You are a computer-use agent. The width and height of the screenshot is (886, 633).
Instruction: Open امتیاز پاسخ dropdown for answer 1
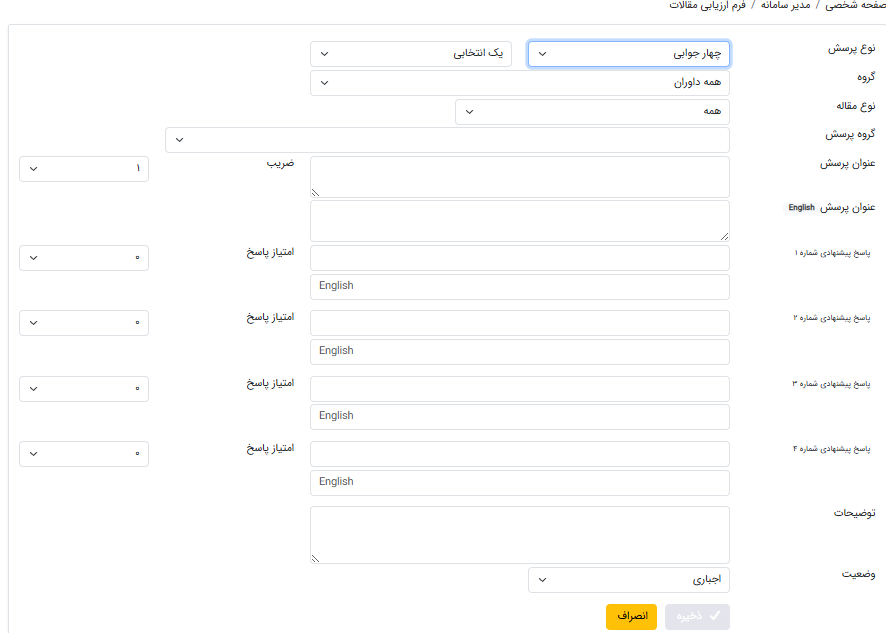pos(84,258)
